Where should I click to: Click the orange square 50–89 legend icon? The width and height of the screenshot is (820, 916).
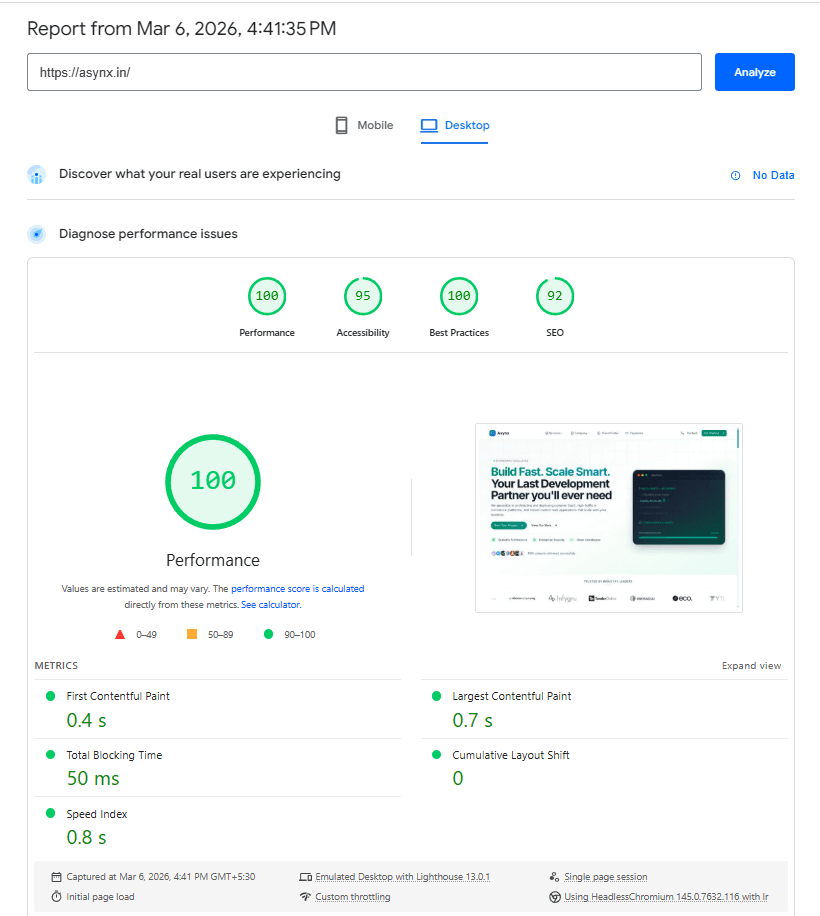click(192, 634)
